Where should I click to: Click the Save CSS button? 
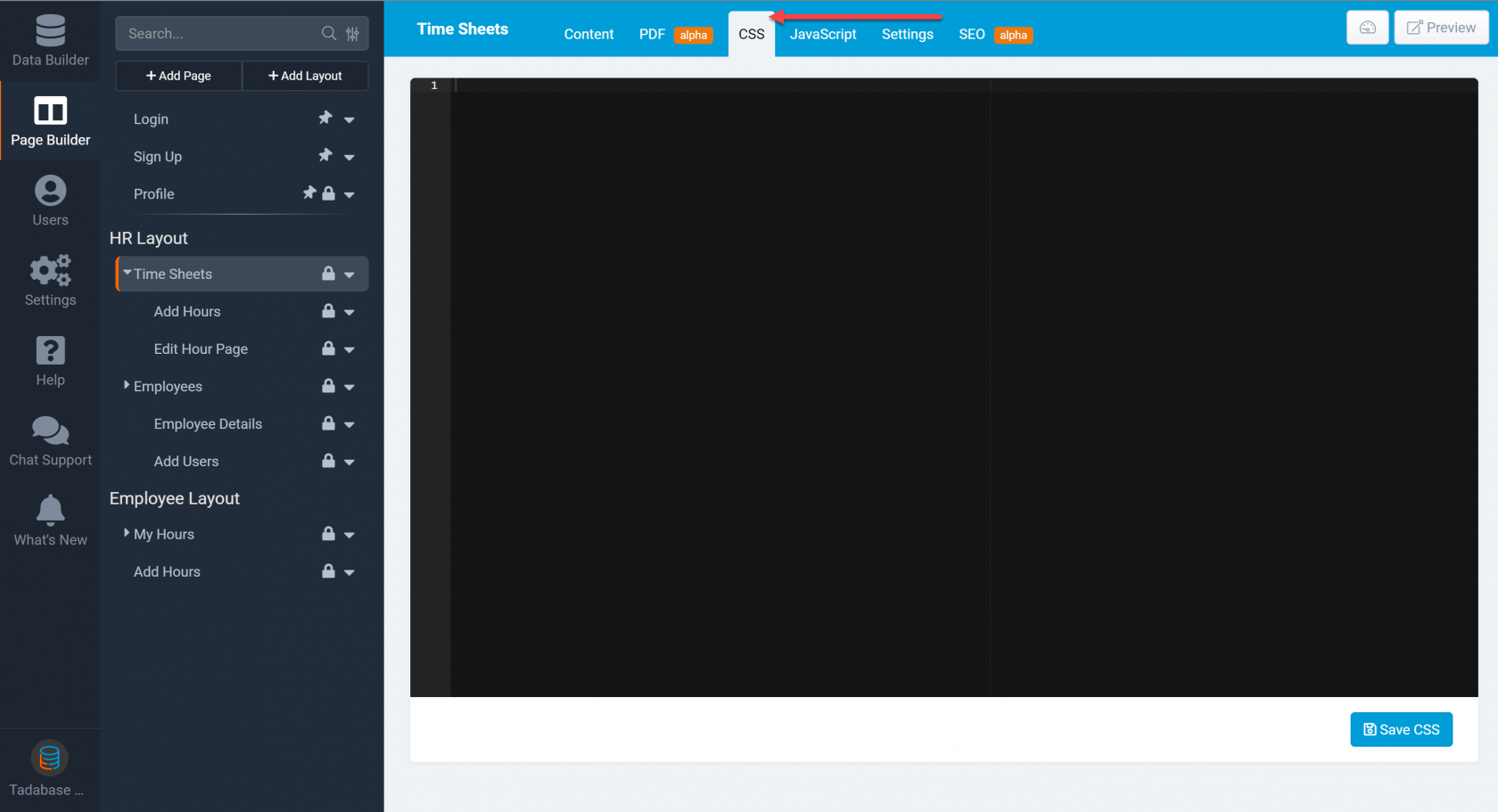click(x=1401, y=729)
